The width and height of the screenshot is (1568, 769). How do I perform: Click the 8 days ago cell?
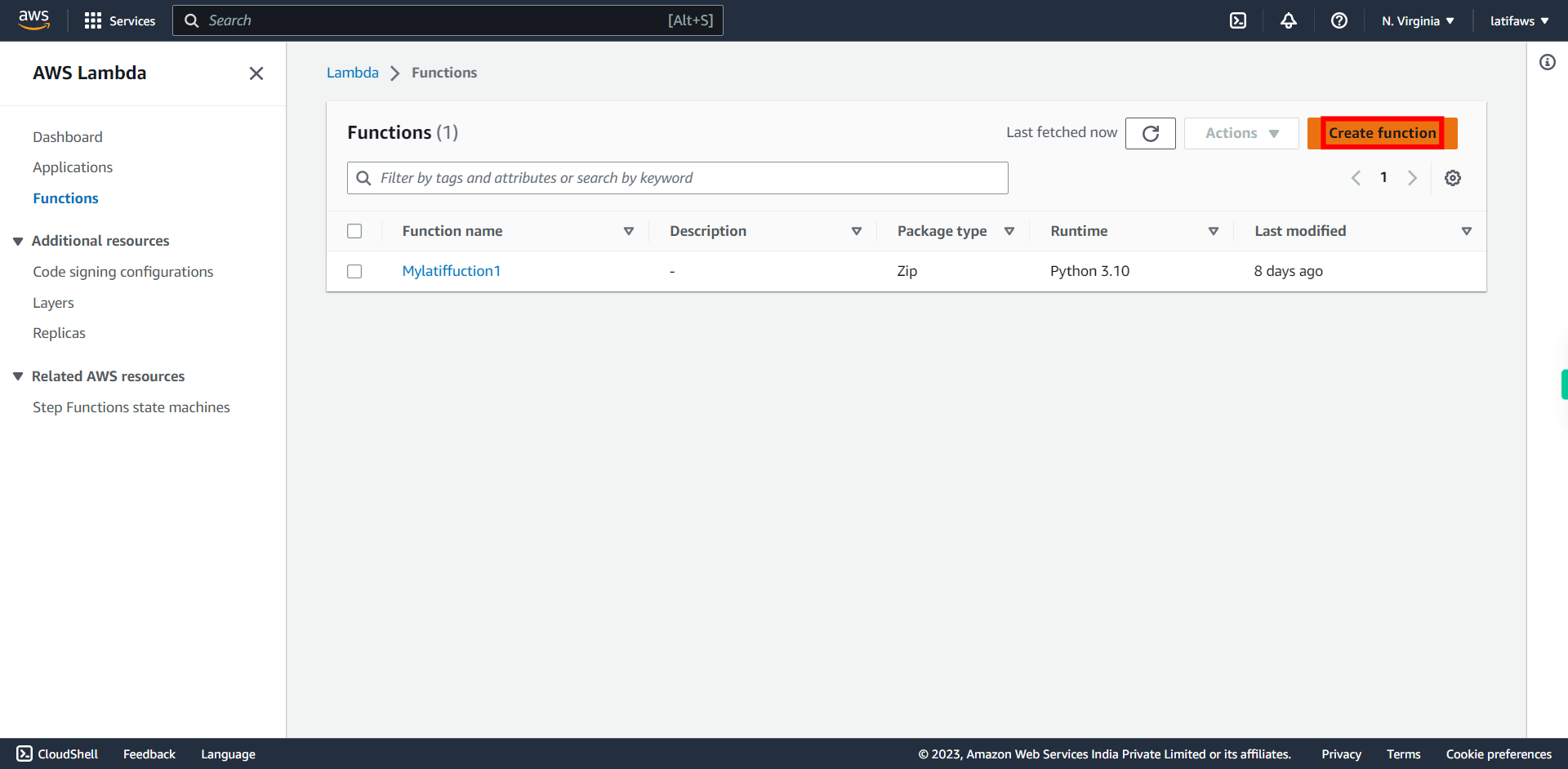[x=1288, y=271]
